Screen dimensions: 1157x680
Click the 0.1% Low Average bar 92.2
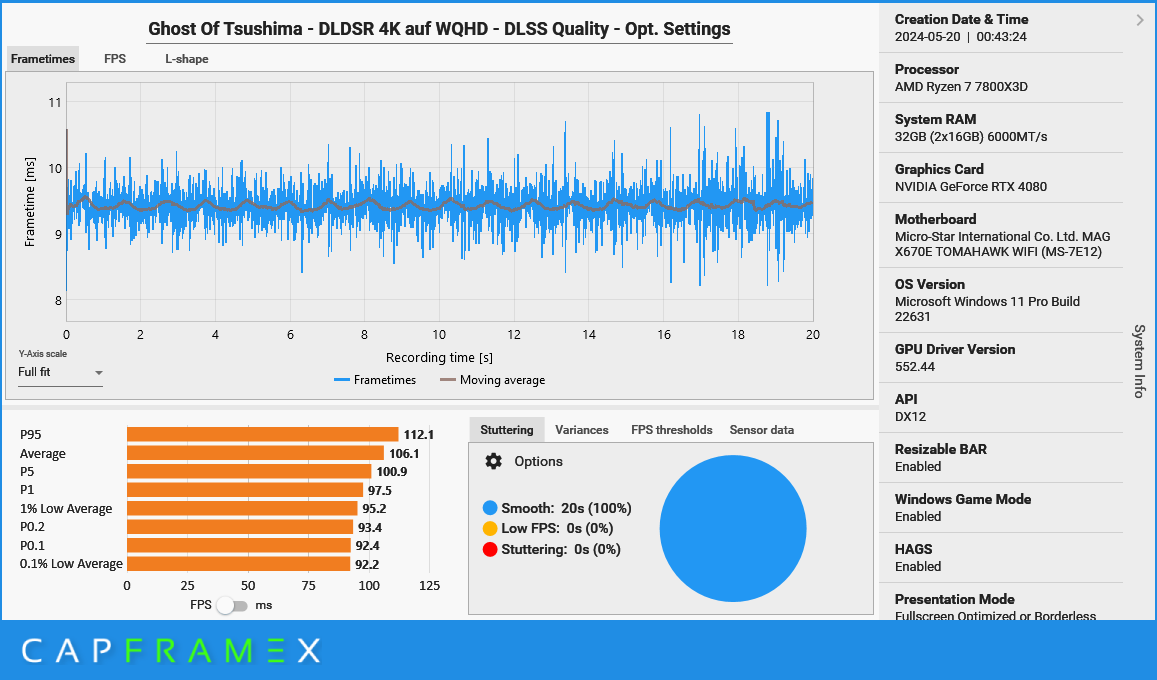click(x=238, y=564)
